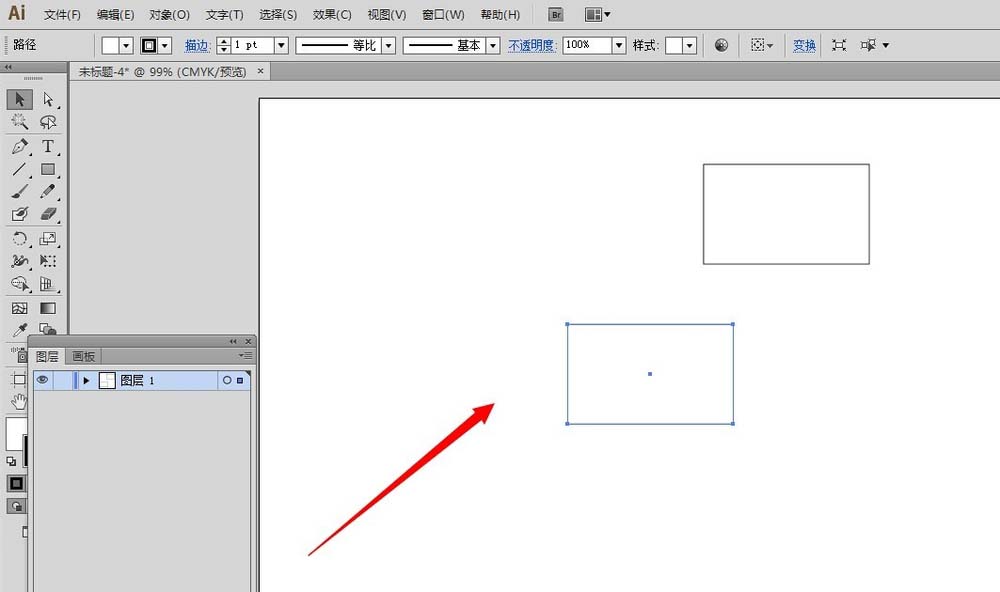
Task: Select the Paintbrush tool
Action: 20,191
